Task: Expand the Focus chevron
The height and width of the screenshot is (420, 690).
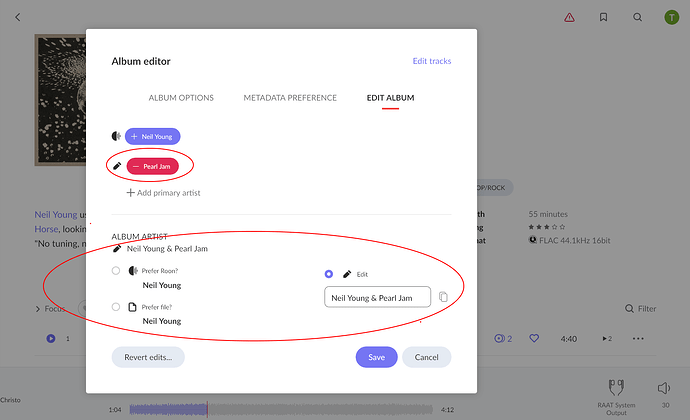Action: click(38, 309)
